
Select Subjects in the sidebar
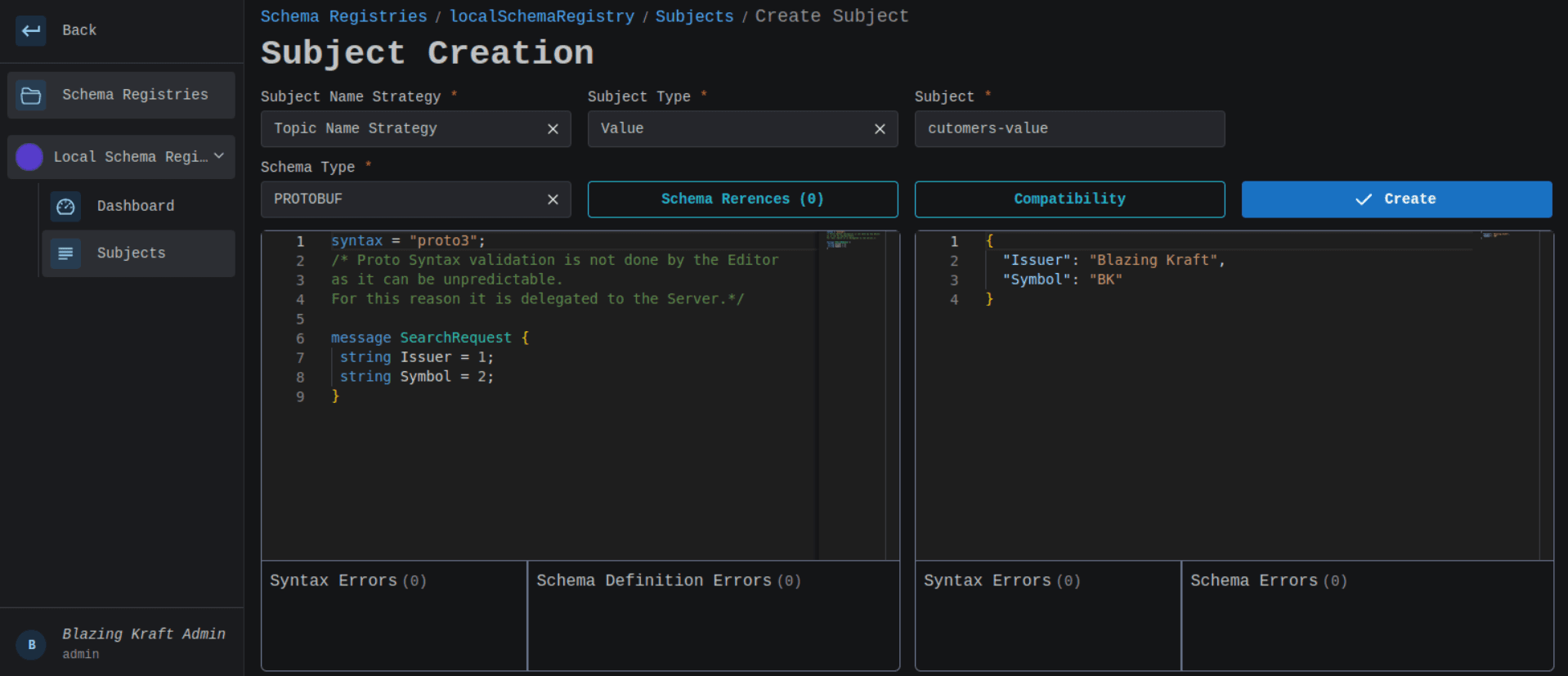(x=138, y=253)
